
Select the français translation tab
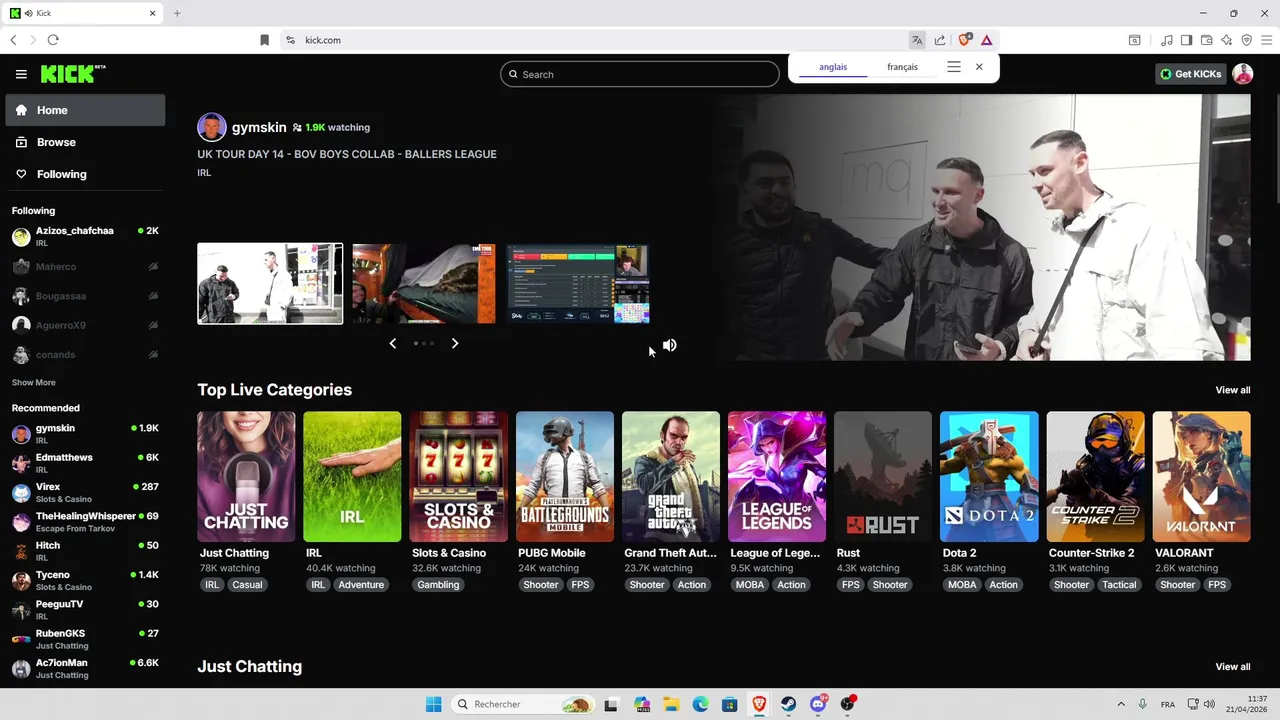click(x=902, y=67)
